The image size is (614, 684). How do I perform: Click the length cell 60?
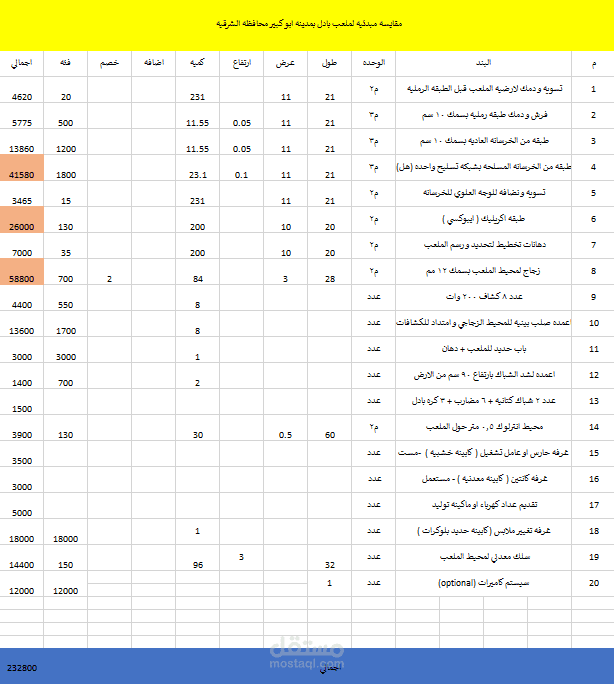click(330, 428)
